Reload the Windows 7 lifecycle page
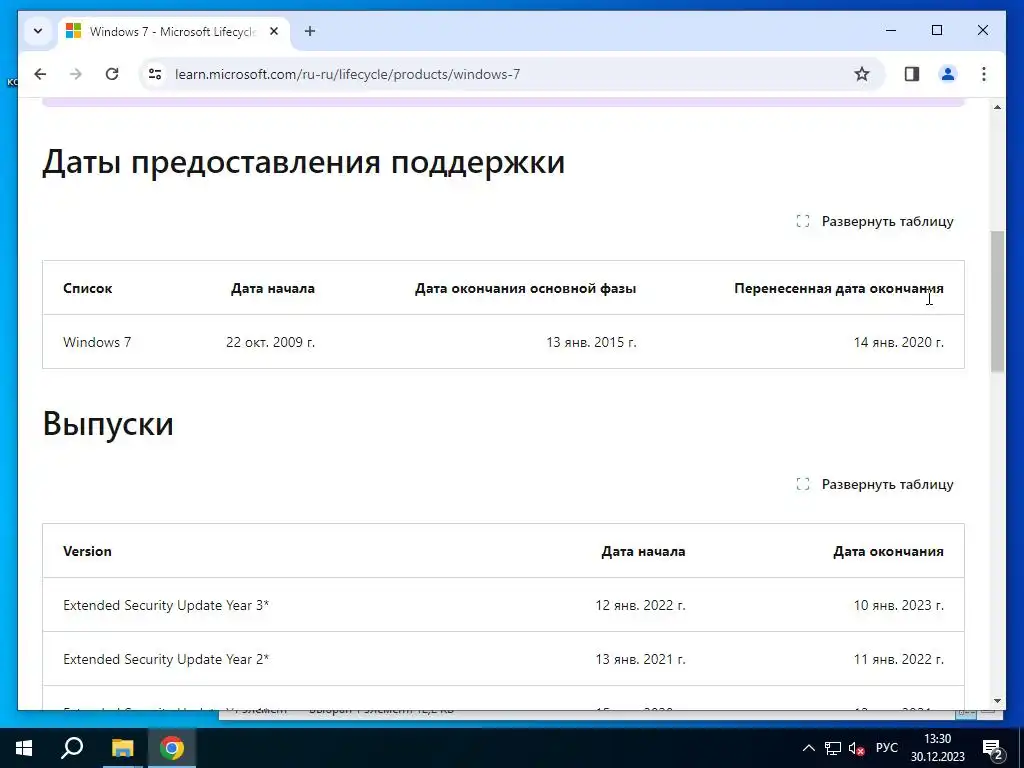This screenshot has width=1024, height=768. click(112, 74)
